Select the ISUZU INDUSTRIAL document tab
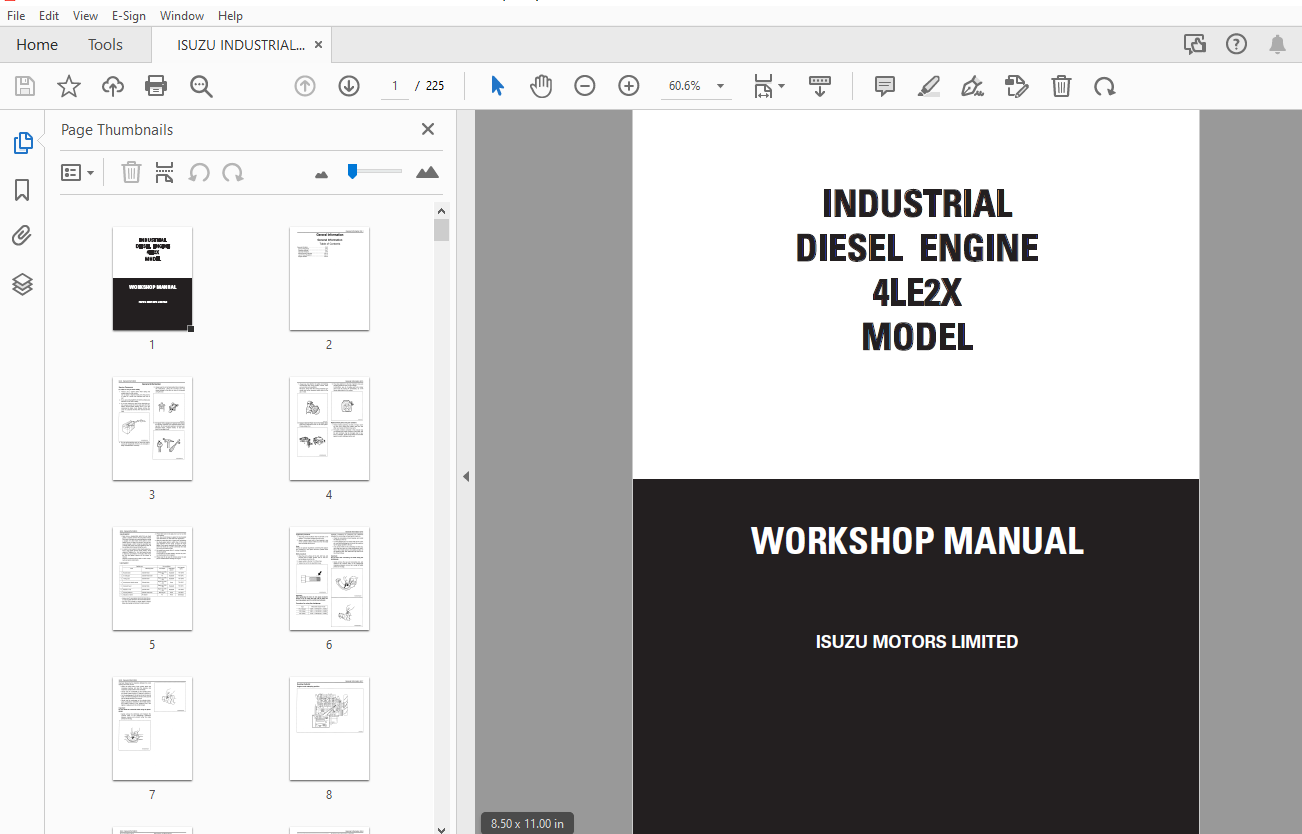 [241, 45]
